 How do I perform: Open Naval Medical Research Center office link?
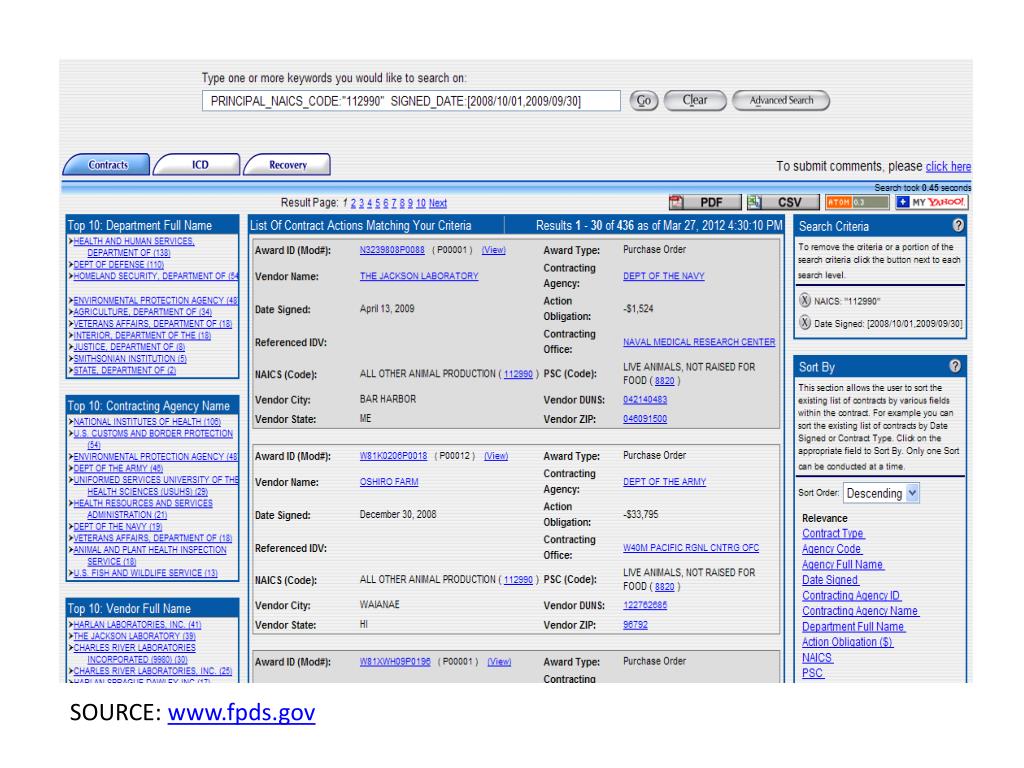699,342
